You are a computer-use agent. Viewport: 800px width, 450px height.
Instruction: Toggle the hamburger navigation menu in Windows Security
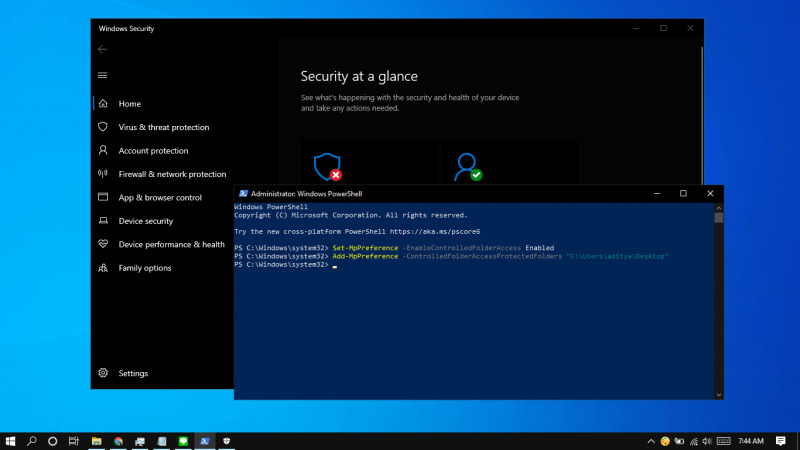pos(103,76)
